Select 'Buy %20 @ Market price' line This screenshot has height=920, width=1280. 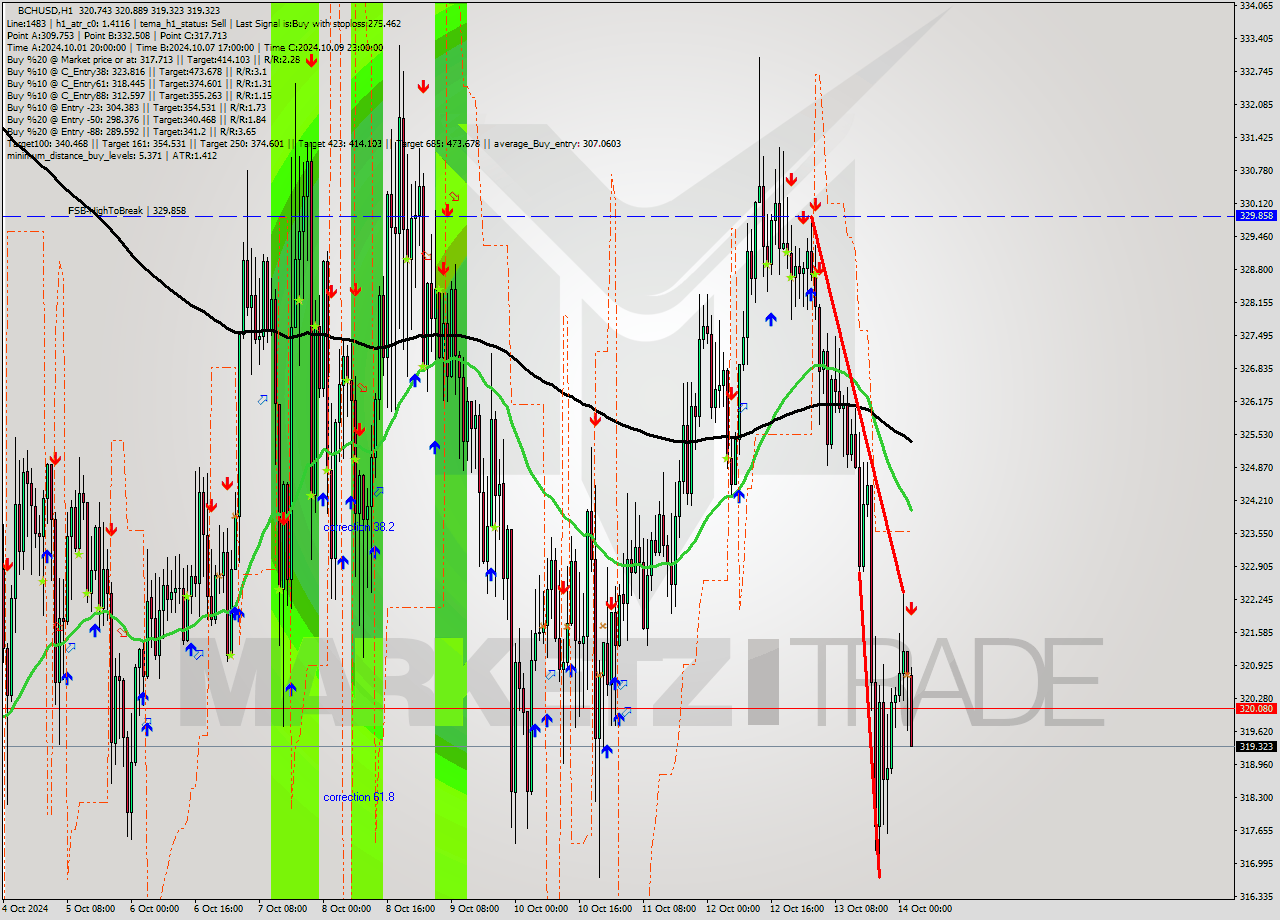[x=153, y=59]
